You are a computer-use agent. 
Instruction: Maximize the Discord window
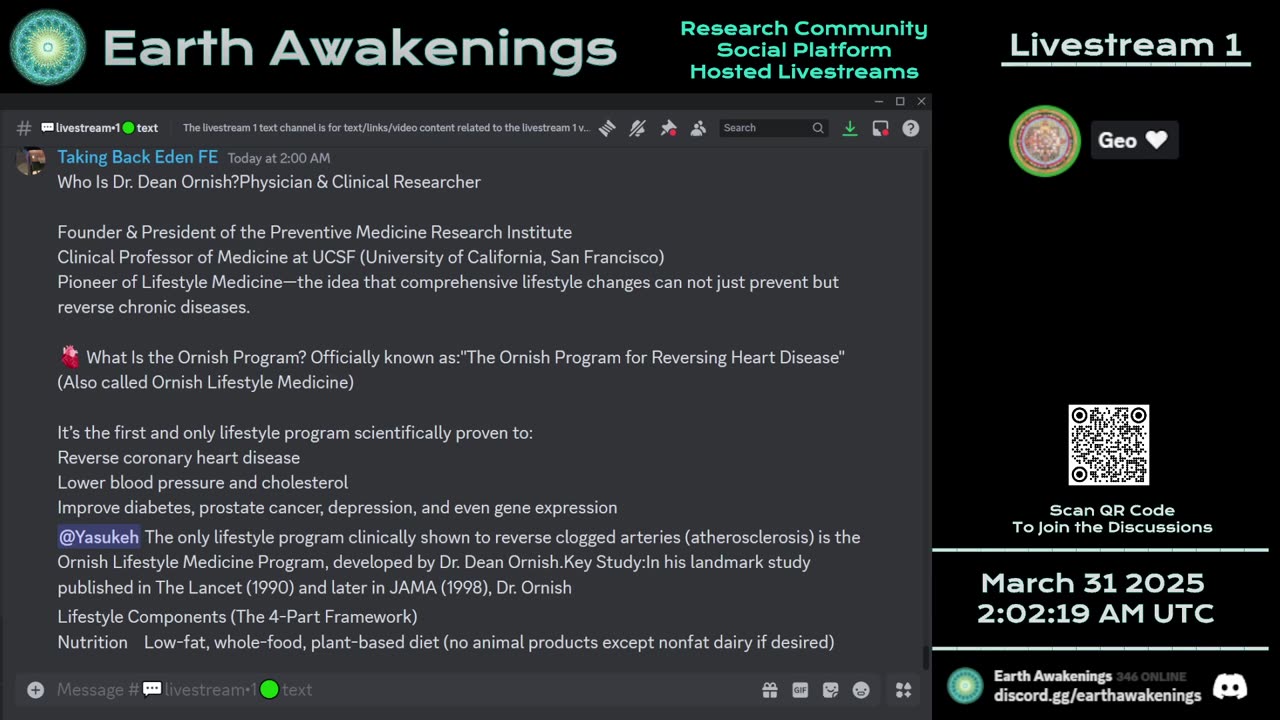coord(900,101)
